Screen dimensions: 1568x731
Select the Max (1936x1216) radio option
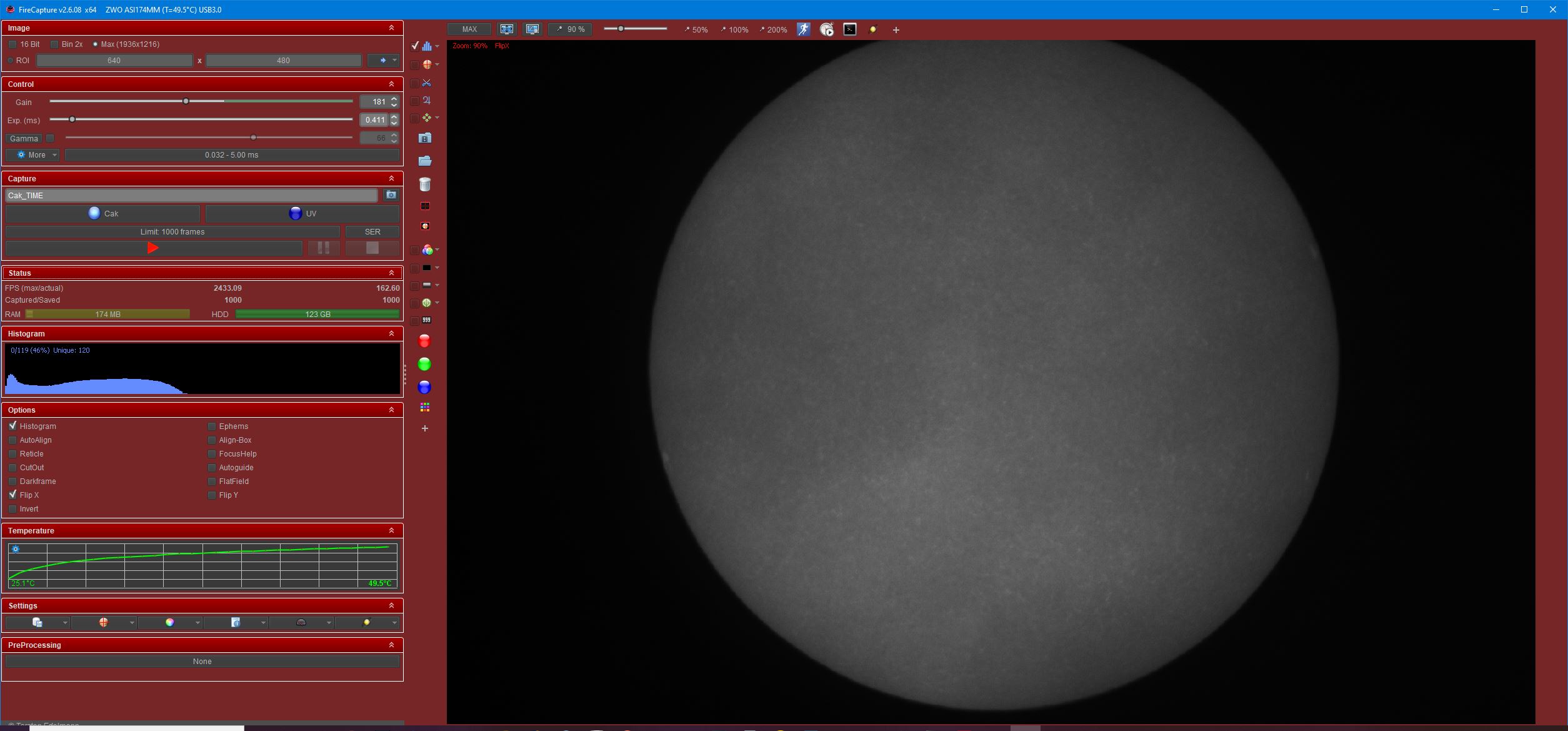[x=95, y=44]
